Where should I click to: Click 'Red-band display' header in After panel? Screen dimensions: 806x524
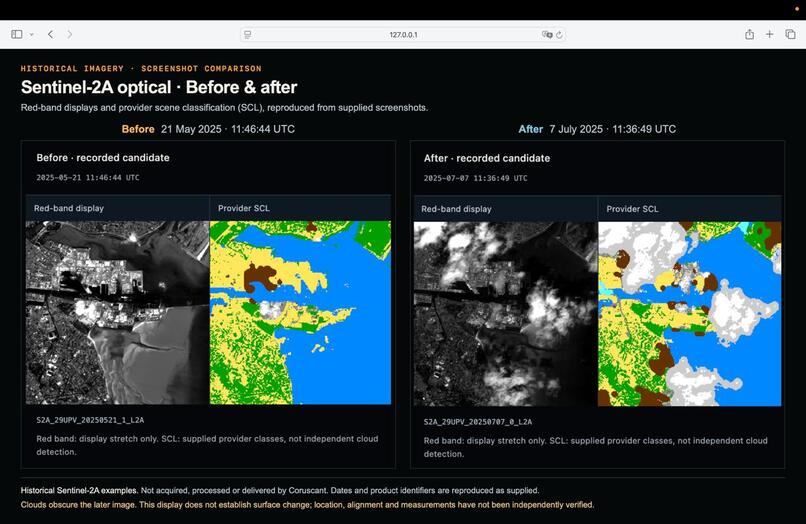[456, 209]
